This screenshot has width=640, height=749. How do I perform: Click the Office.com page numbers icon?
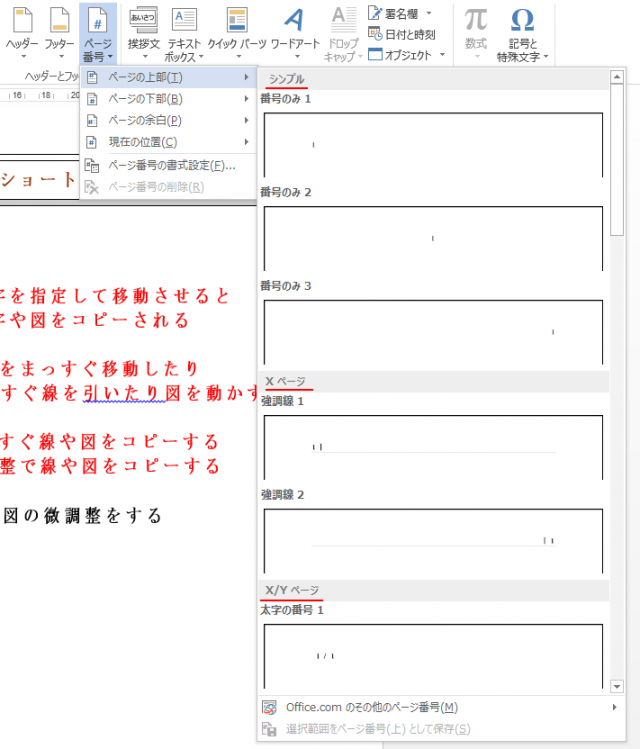pos(269,707)
